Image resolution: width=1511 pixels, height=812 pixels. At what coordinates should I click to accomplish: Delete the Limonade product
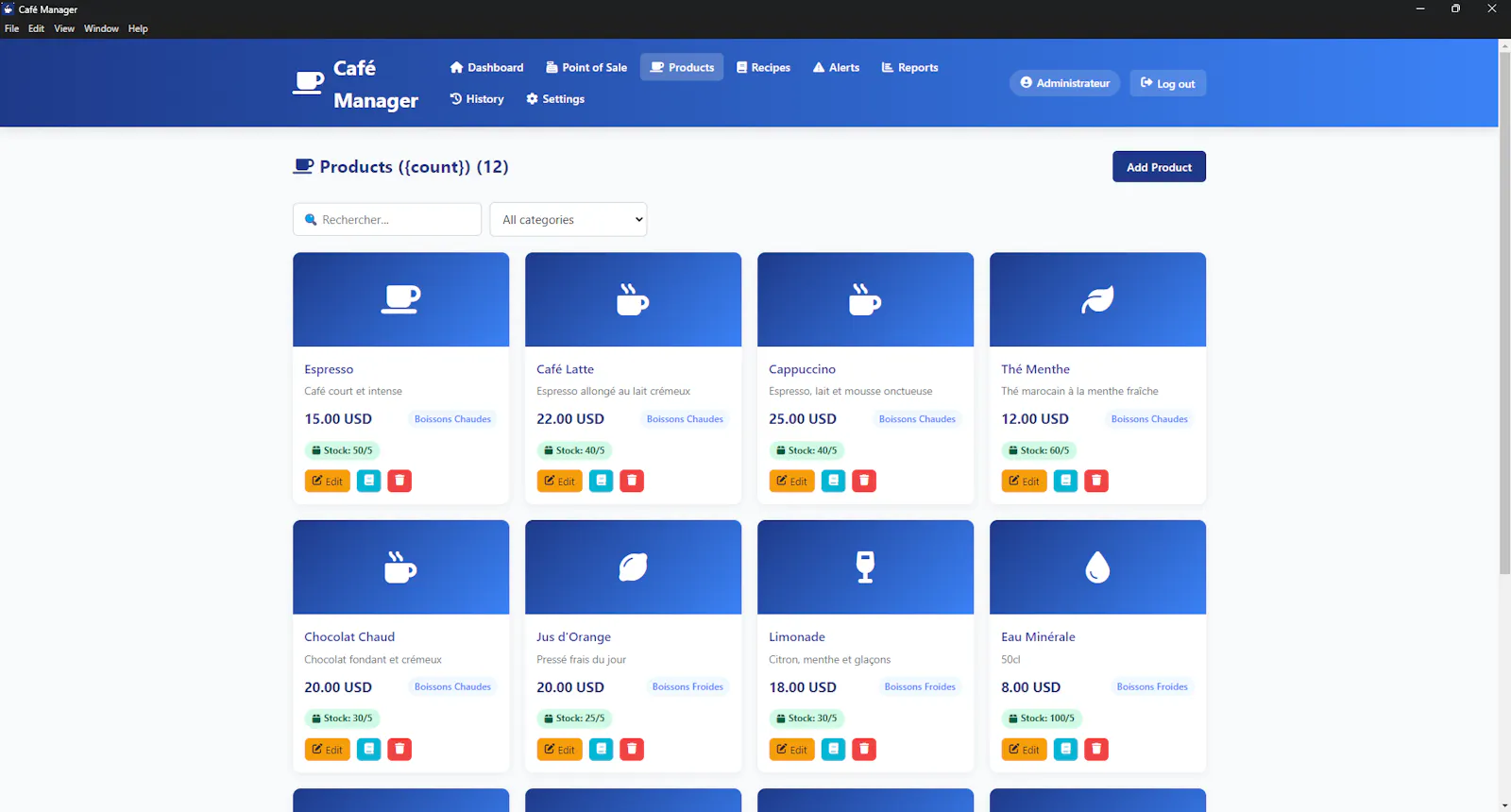point(864,749)
